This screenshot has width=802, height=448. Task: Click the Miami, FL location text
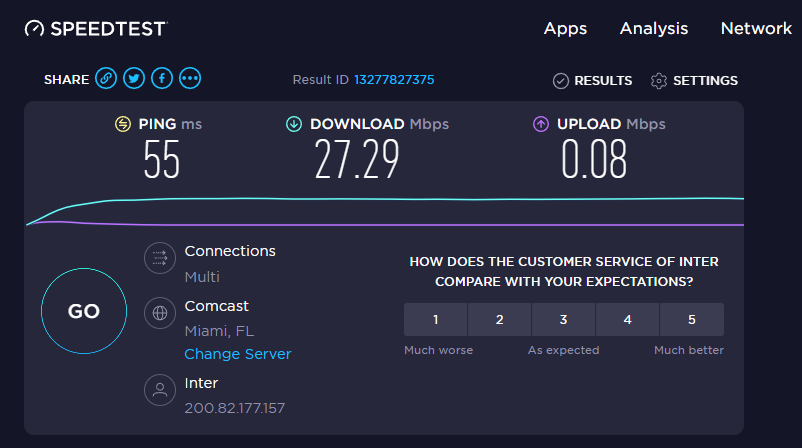coord(219,331)
